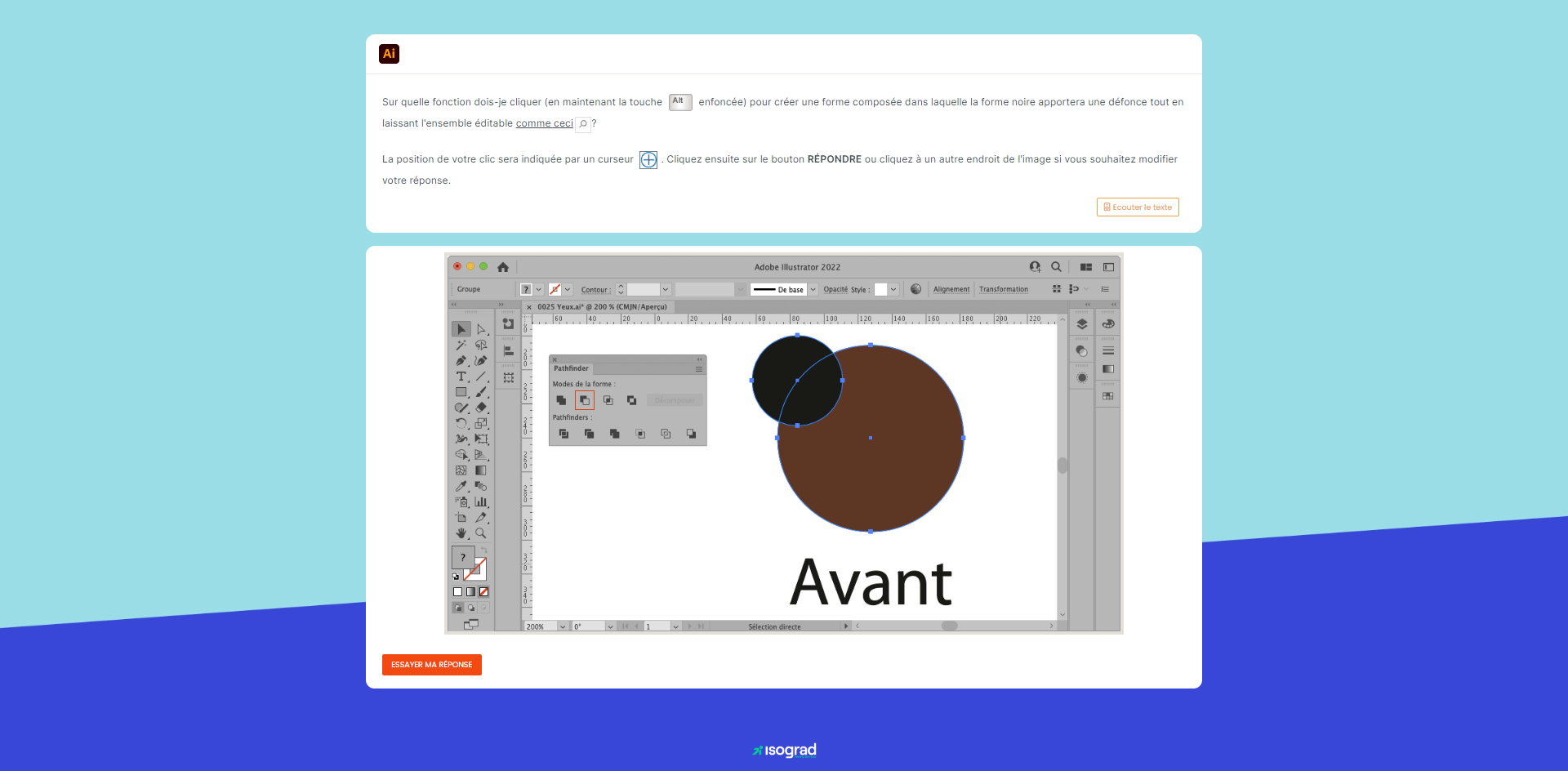
Task: Click the Réunion shape mode in Pathfinder
Action: (x=561, y=400)
